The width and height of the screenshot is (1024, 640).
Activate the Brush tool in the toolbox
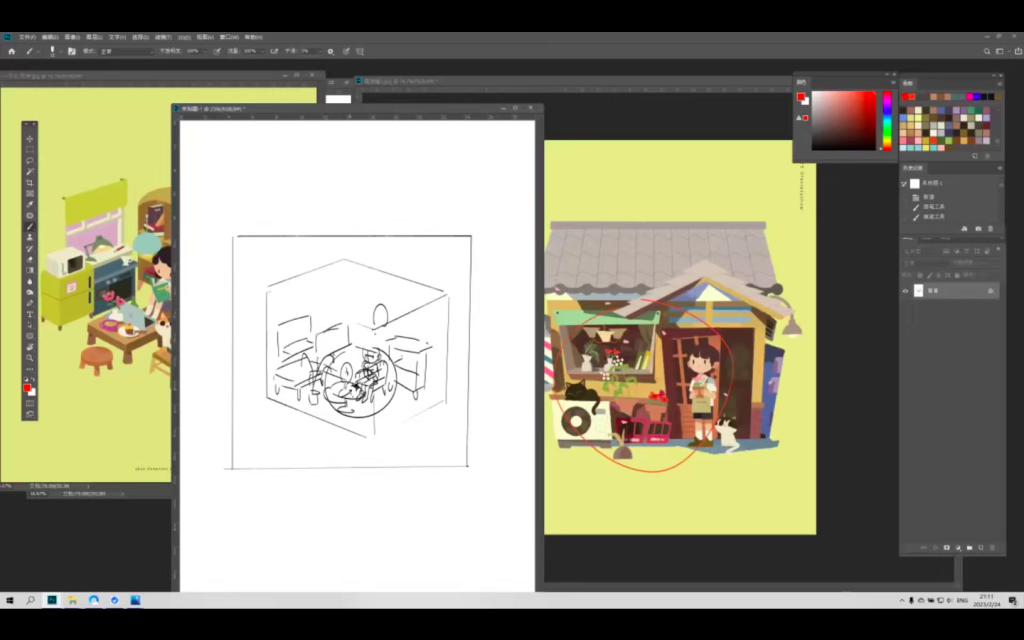coord(30,226)
